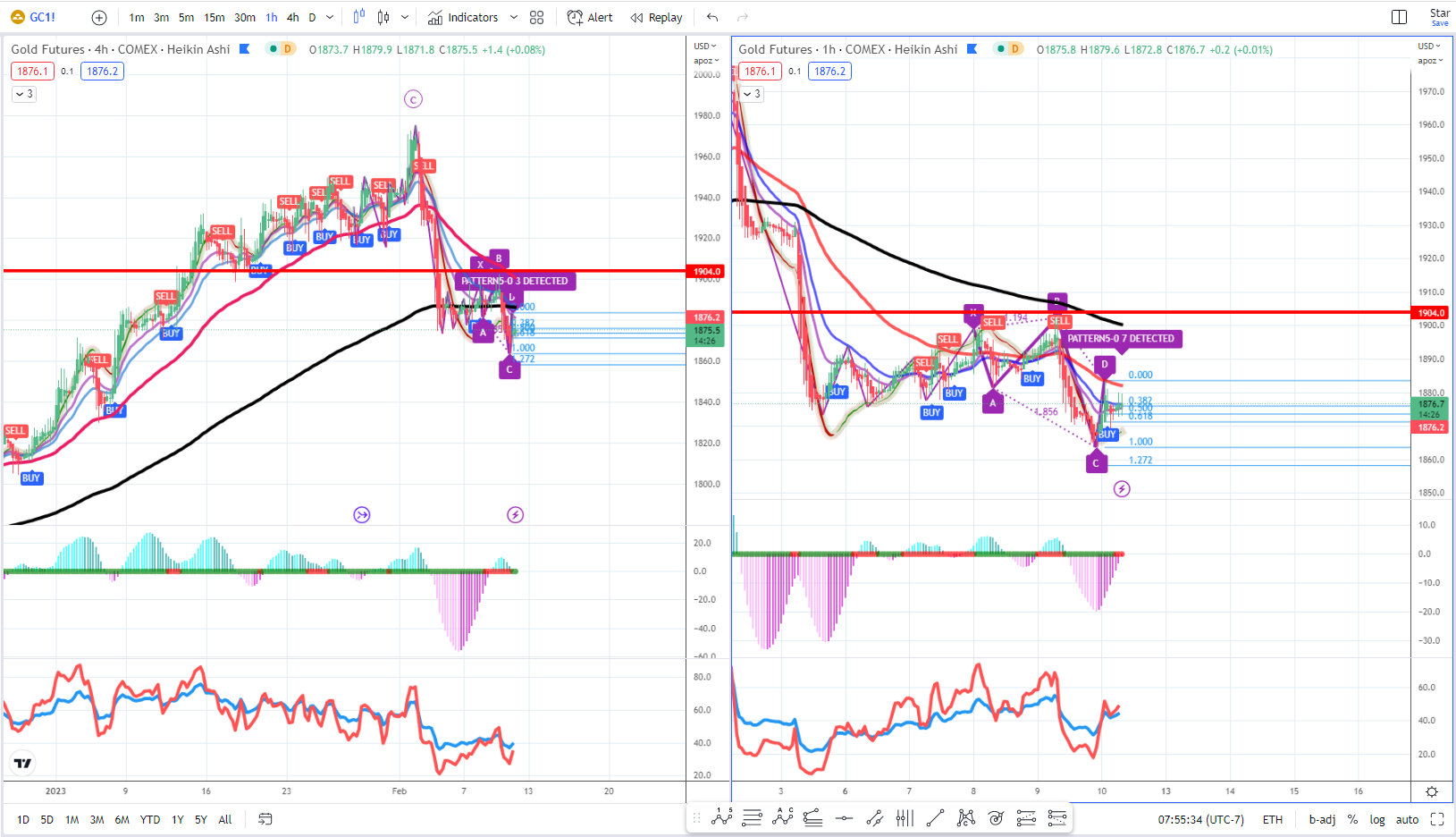Image resolution: width=1456 pixels, height=837 pixels.
Task: Click the 1876.2 buy price button on right chart
Action: coord(829,72)
